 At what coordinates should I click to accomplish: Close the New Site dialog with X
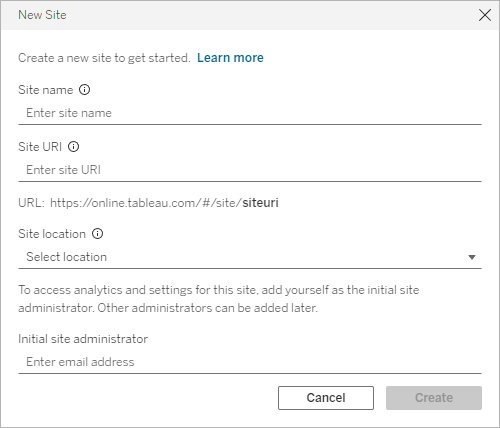[485, 15]
